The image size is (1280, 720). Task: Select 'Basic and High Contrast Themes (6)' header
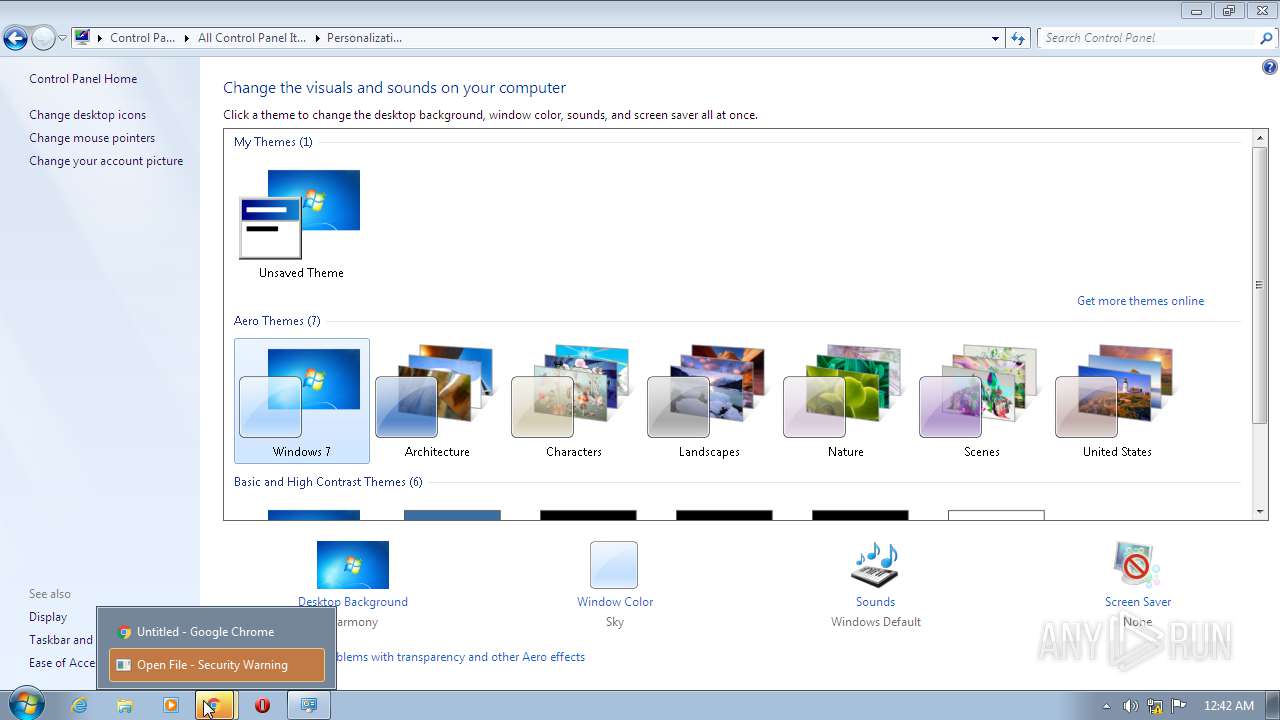tap(328, 482)
